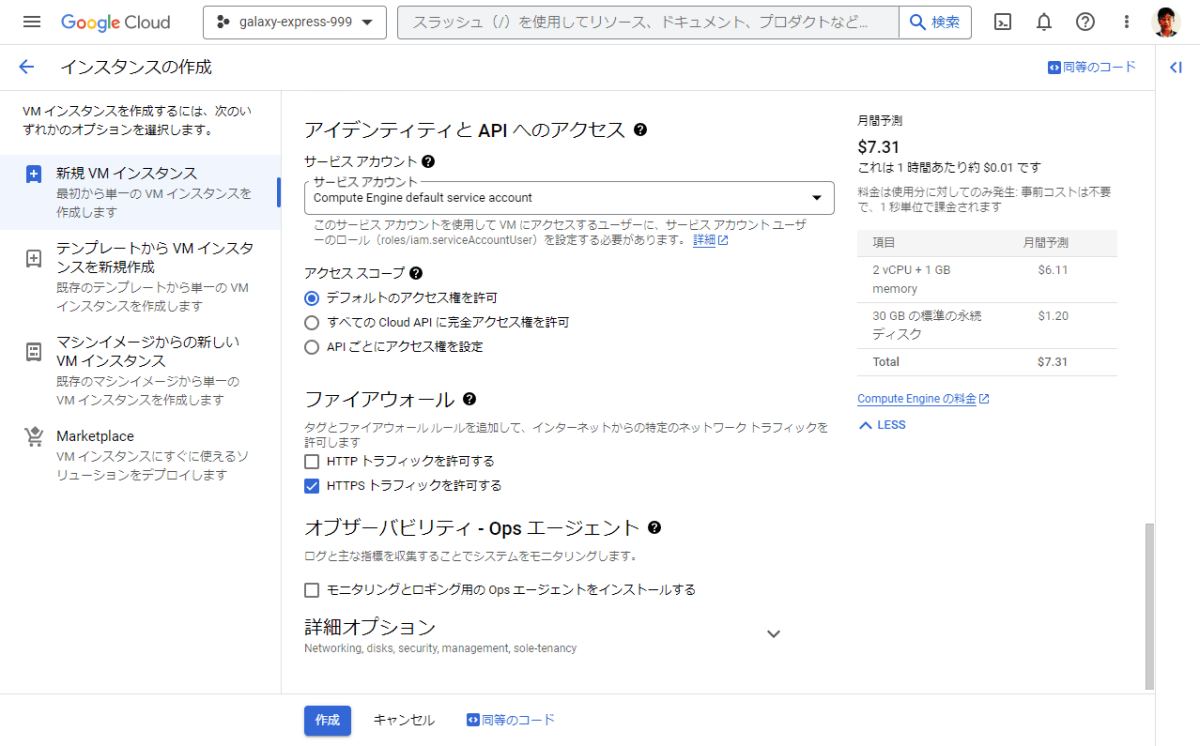Click the machine image icon
This screenshot has height=746, width=1200.
pos(34,352)
